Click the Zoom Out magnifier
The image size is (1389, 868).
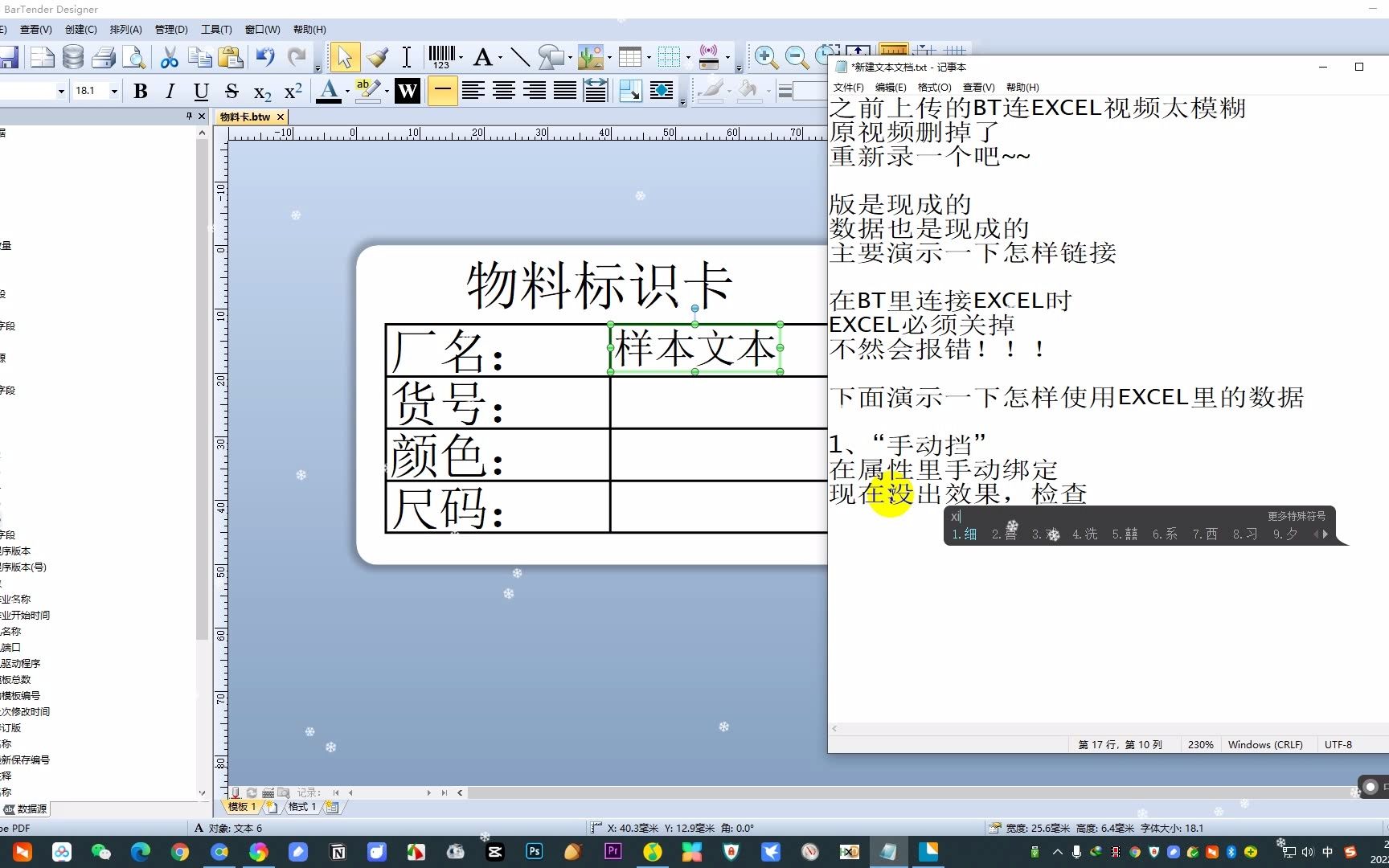point(797,57)
